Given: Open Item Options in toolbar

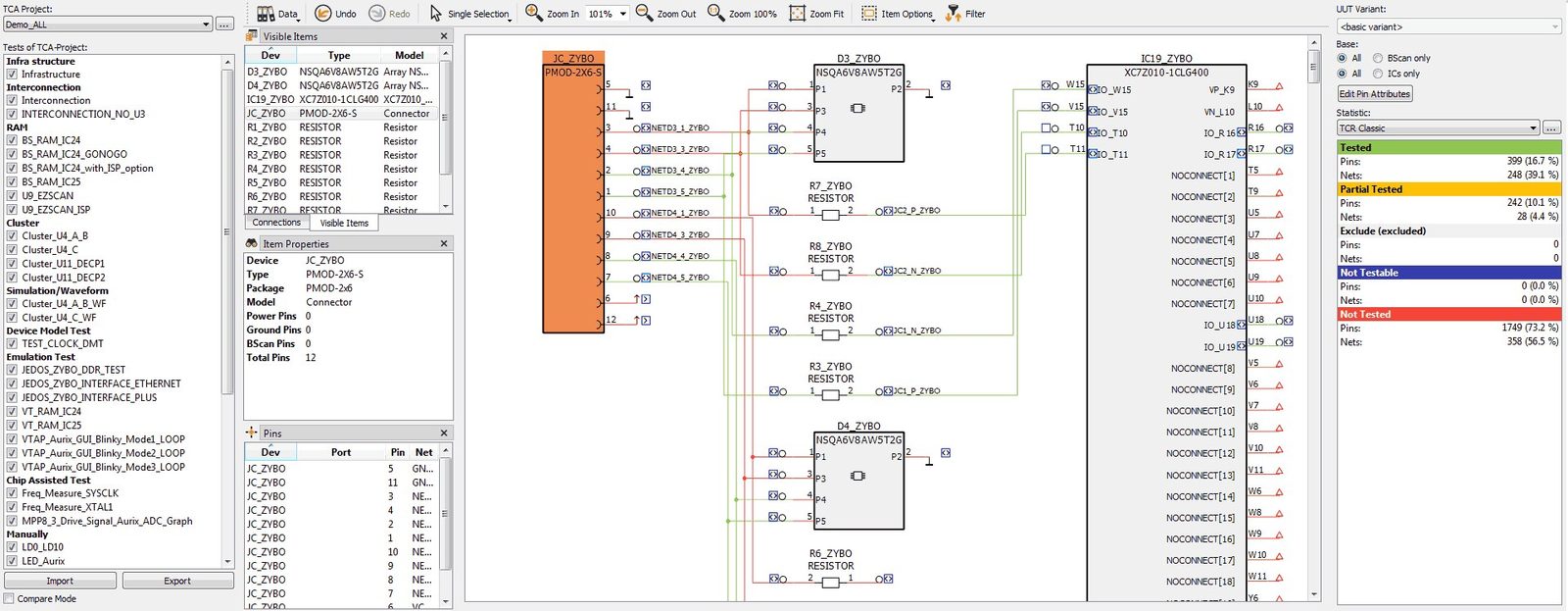Looking at the screenshot, I should (897, 14).
